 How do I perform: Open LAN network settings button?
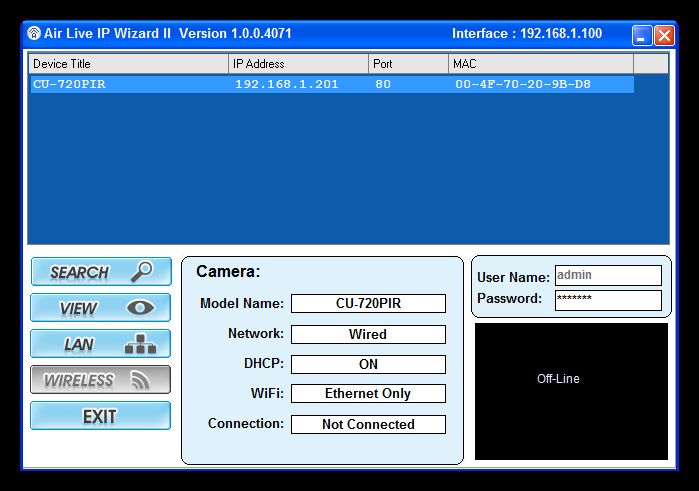coord(100,344)
